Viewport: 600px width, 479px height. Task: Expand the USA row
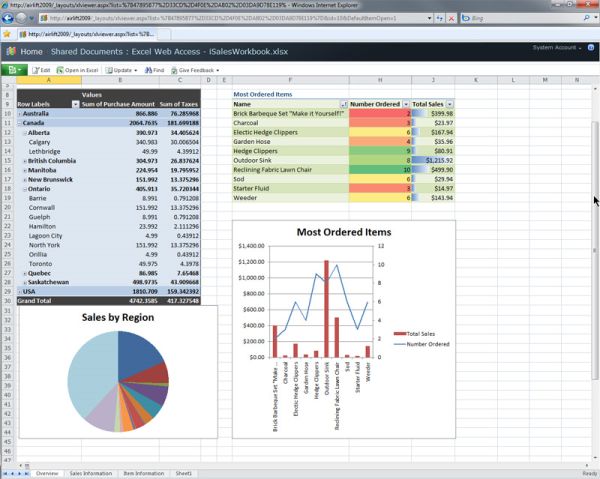click(20, 292)
